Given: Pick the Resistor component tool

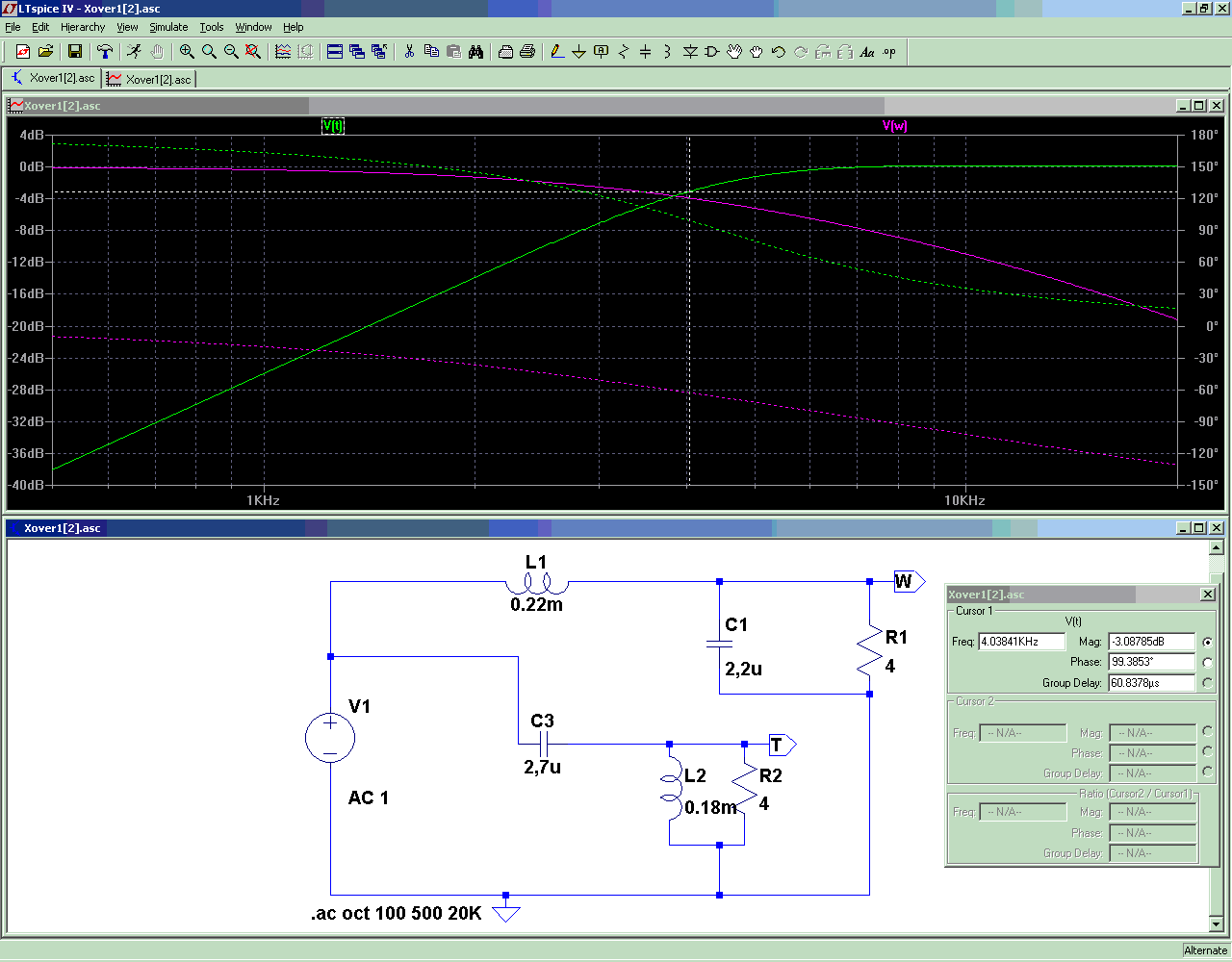Looking at the screenshot, I should [623, 52].
